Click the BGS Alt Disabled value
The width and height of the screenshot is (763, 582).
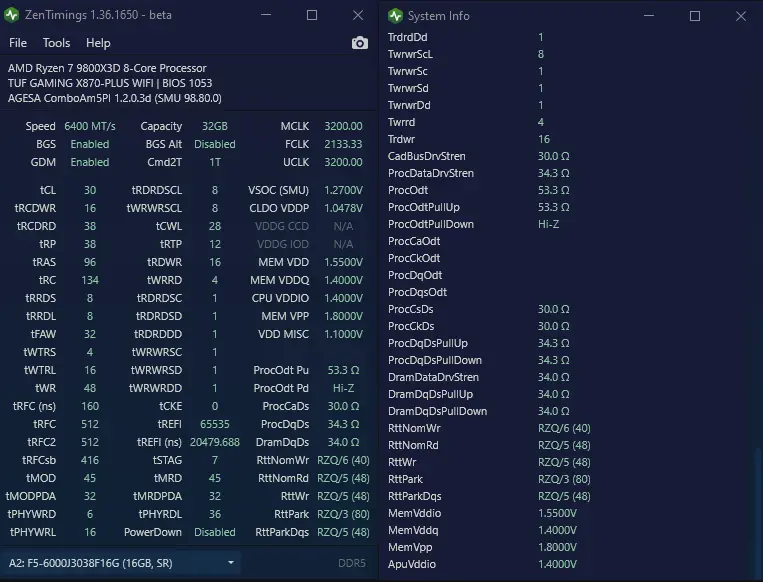click(x=215, y=144)
